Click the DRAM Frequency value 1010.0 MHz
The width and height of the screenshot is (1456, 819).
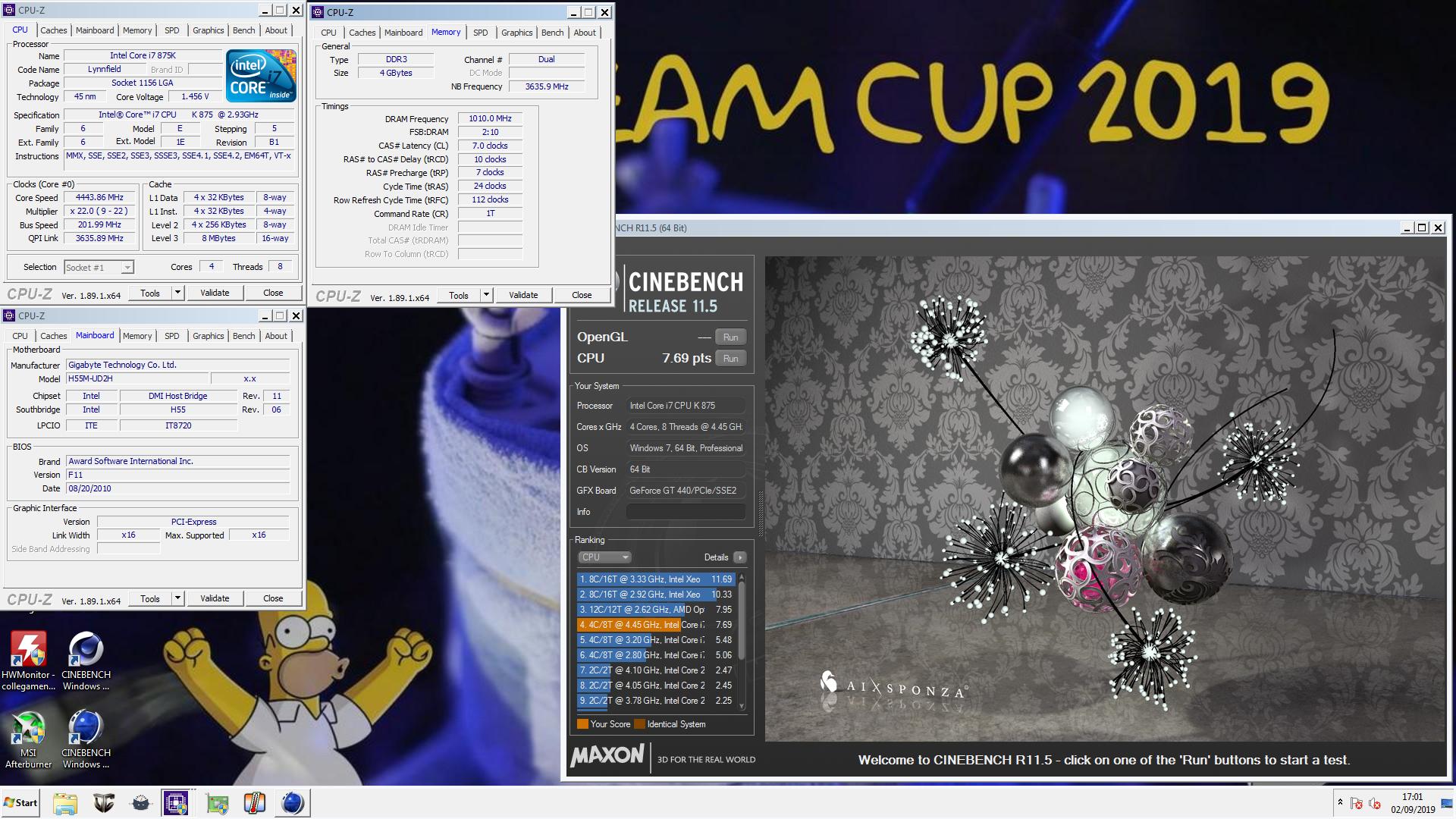[x=490, y=118]
